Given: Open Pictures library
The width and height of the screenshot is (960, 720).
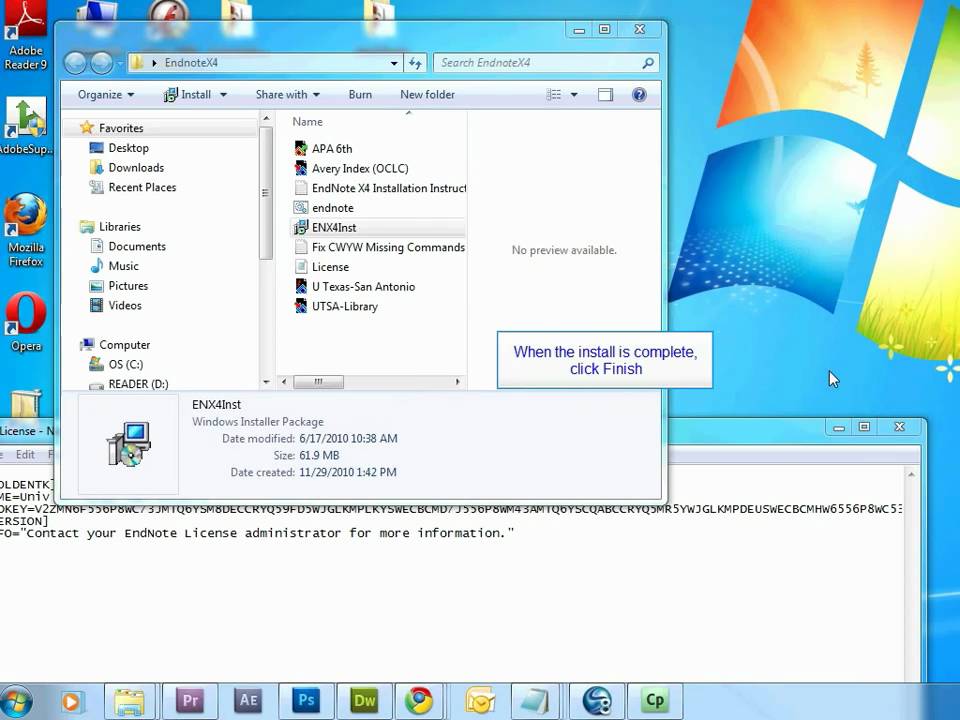Looking at the screenshot, I should pyautogui.click(x=128, y=285).
